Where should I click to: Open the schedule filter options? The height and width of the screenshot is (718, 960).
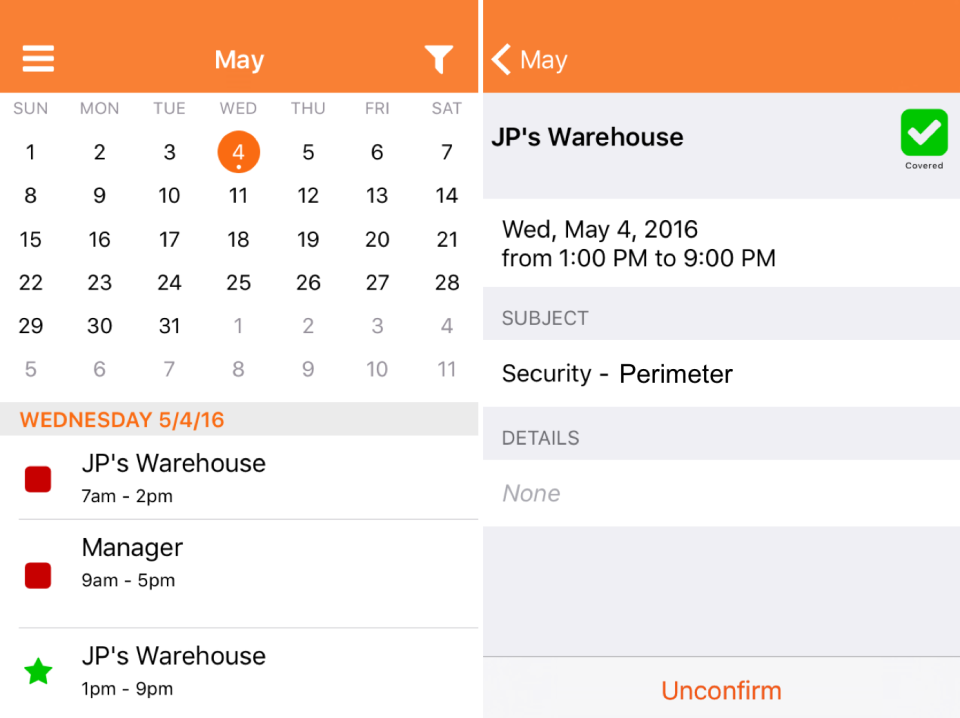pos(438,60)
